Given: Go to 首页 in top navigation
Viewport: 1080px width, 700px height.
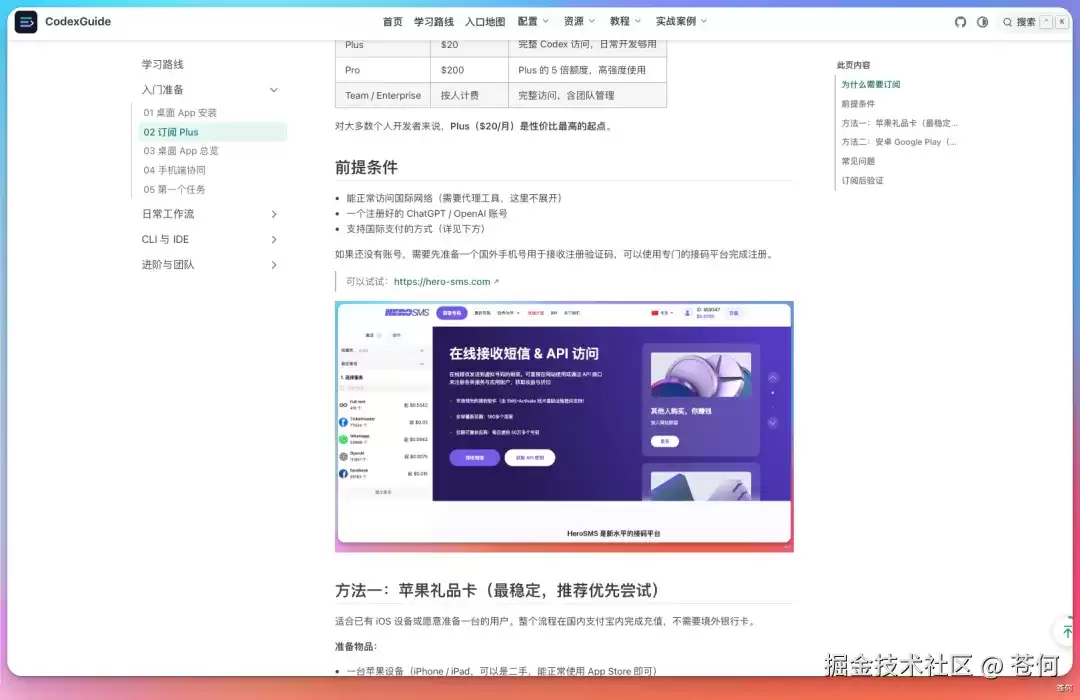Looking at the screenshot, I should pos(393,21).
